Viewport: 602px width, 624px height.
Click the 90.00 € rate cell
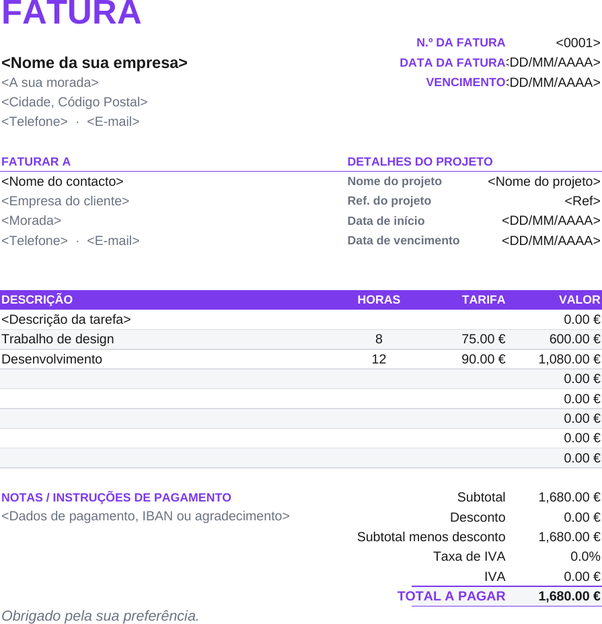[483, 359]
